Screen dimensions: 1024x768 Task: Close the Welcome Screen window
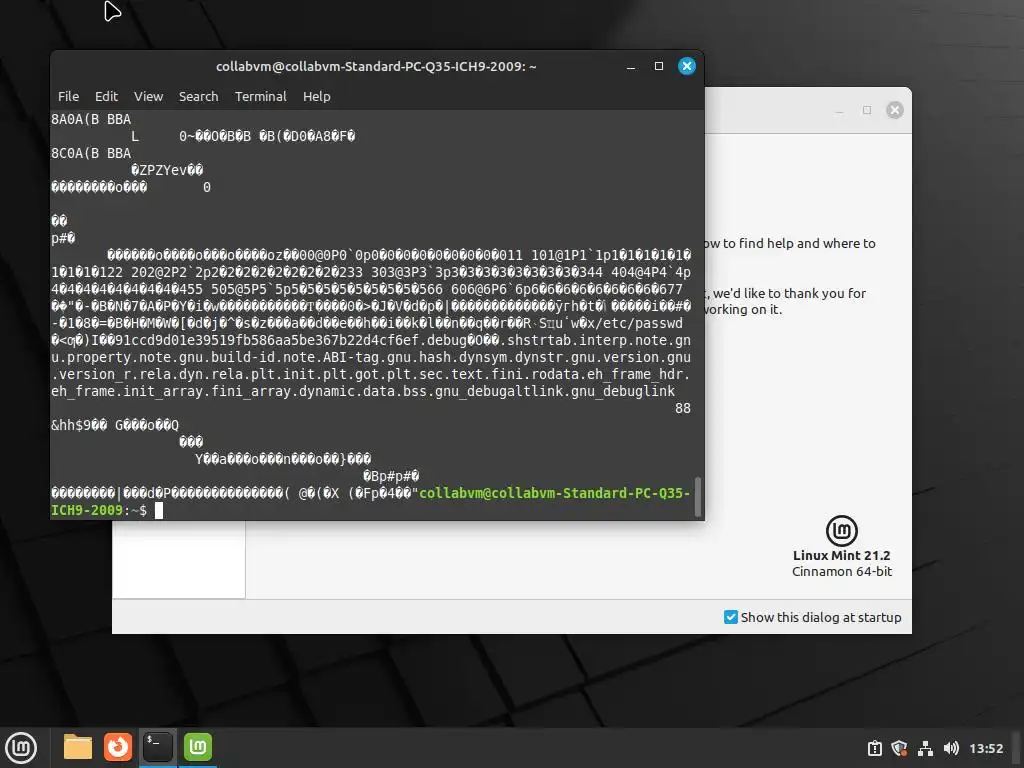pos(895,110)
